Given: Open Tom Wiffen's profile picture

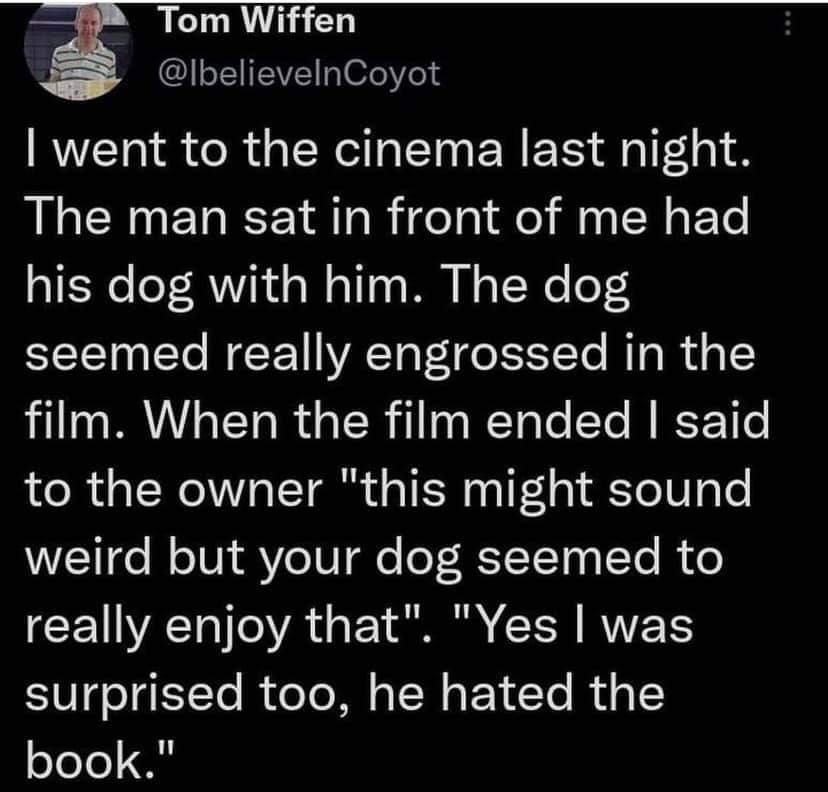Looking at the screenshot, I should tap(78, 50).
